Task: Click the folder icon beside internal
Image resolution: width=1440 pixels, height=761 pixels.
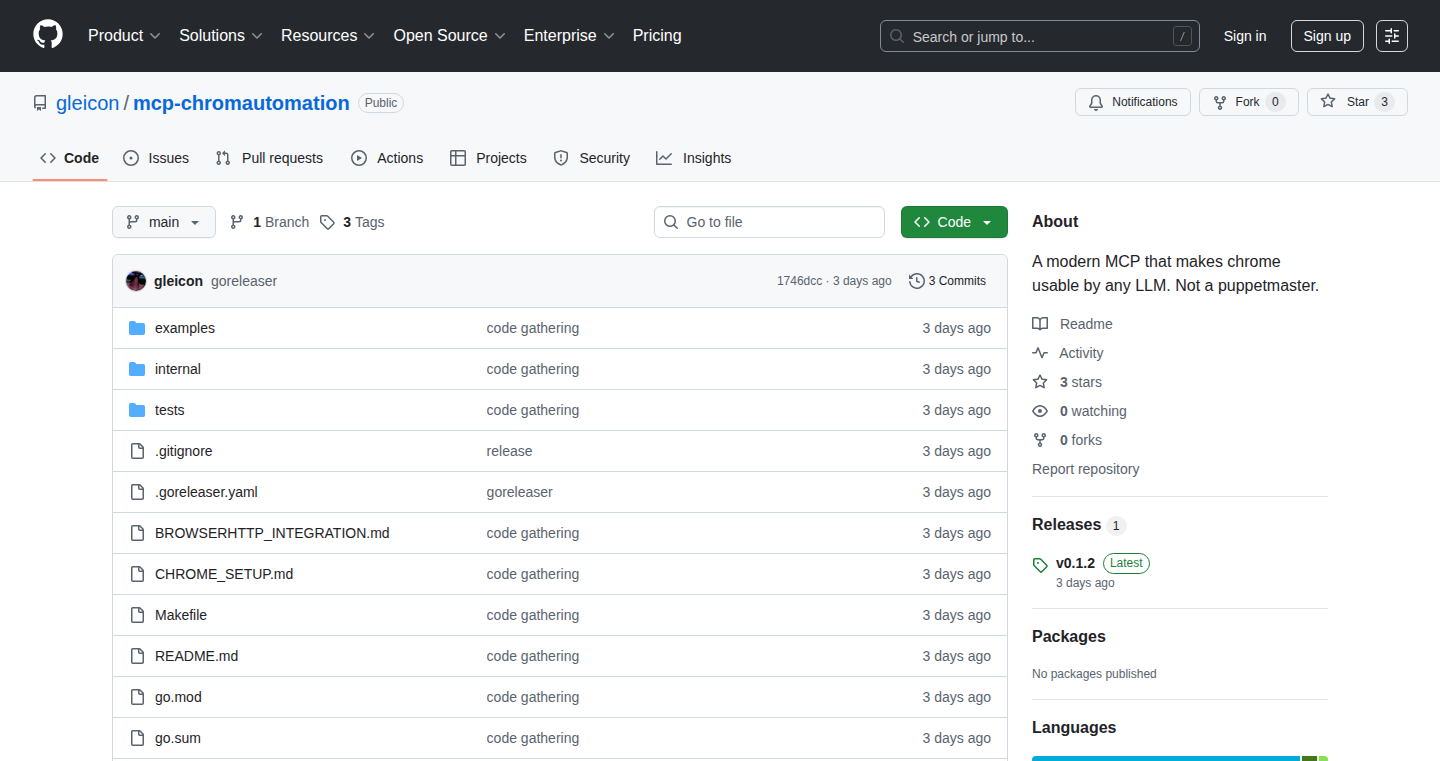Action: click(x=137, y=369)
